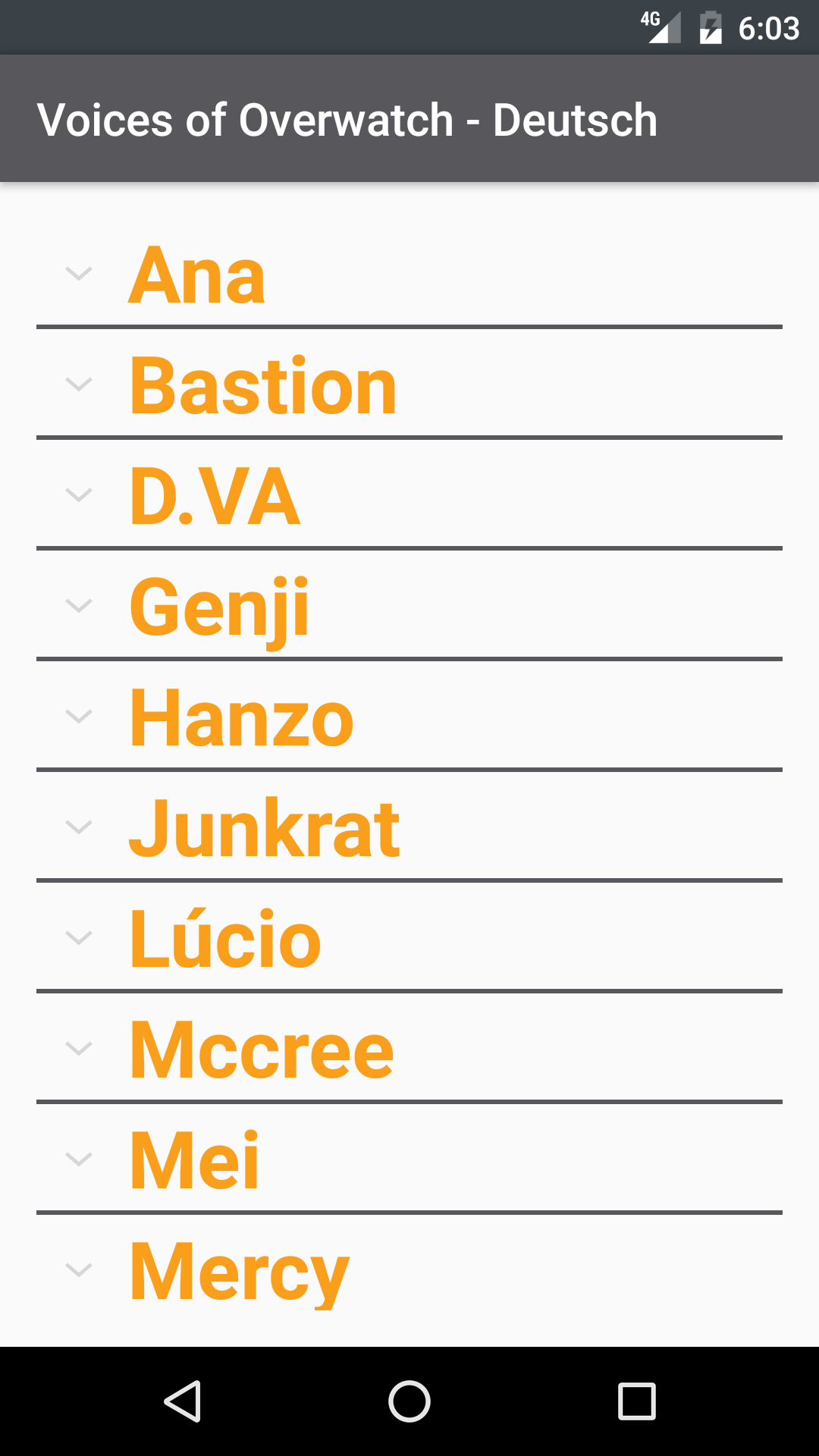Click the chevron beside D.VA
Image resolution: width=819 pixels, height=1456 pixels.
pos(79,495)
